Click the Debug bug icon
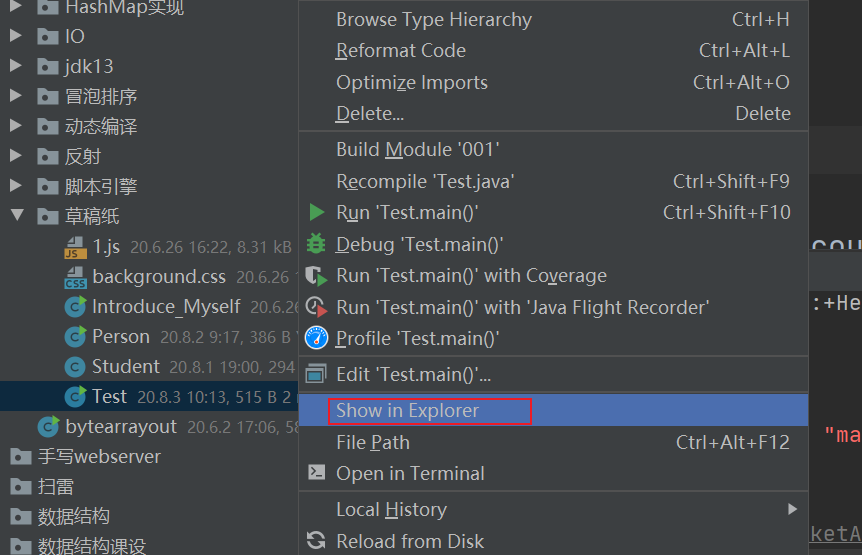 [x=316, y=244]
